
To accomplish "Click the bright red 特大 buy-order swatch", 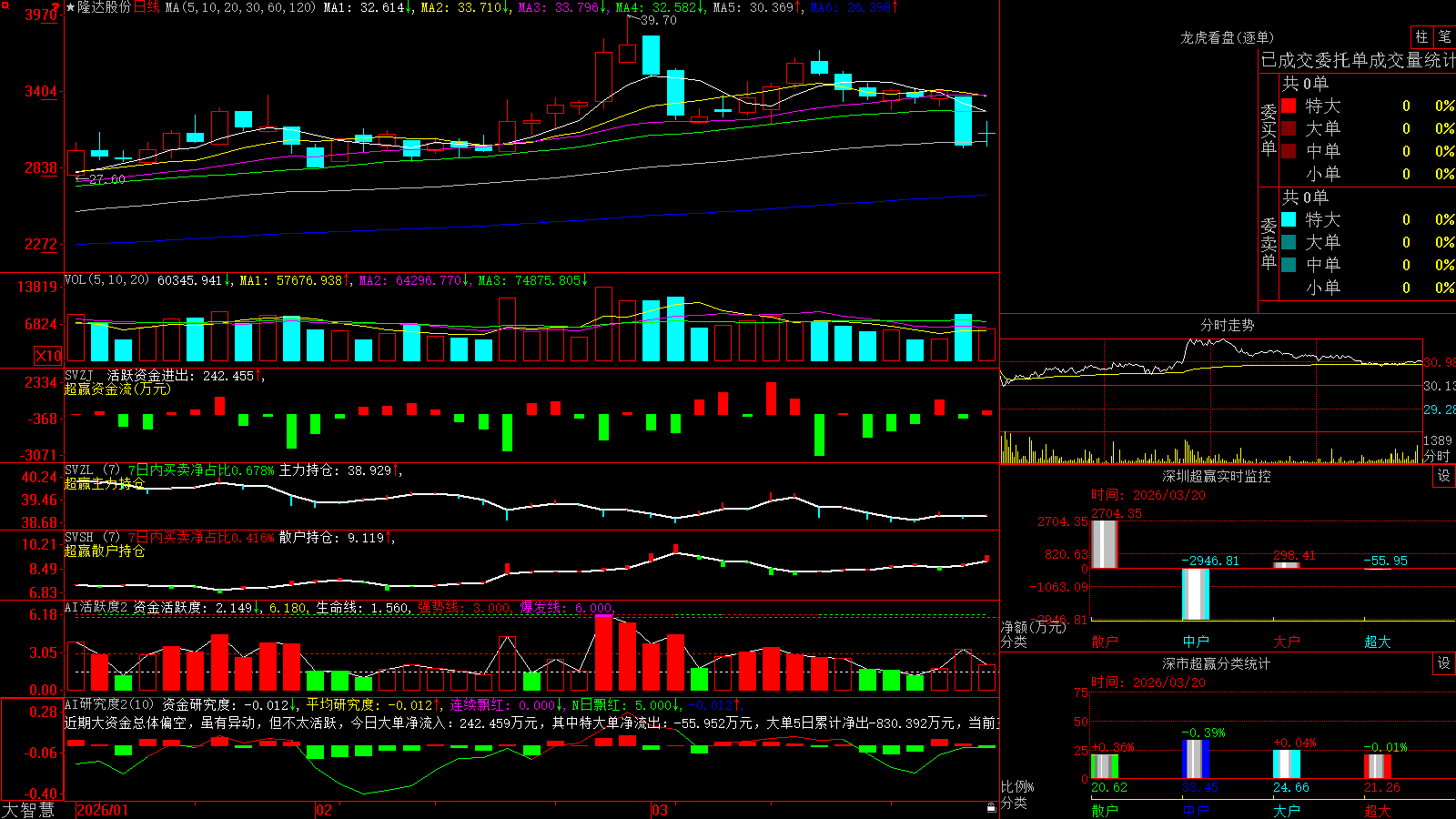I will 1289,106.
